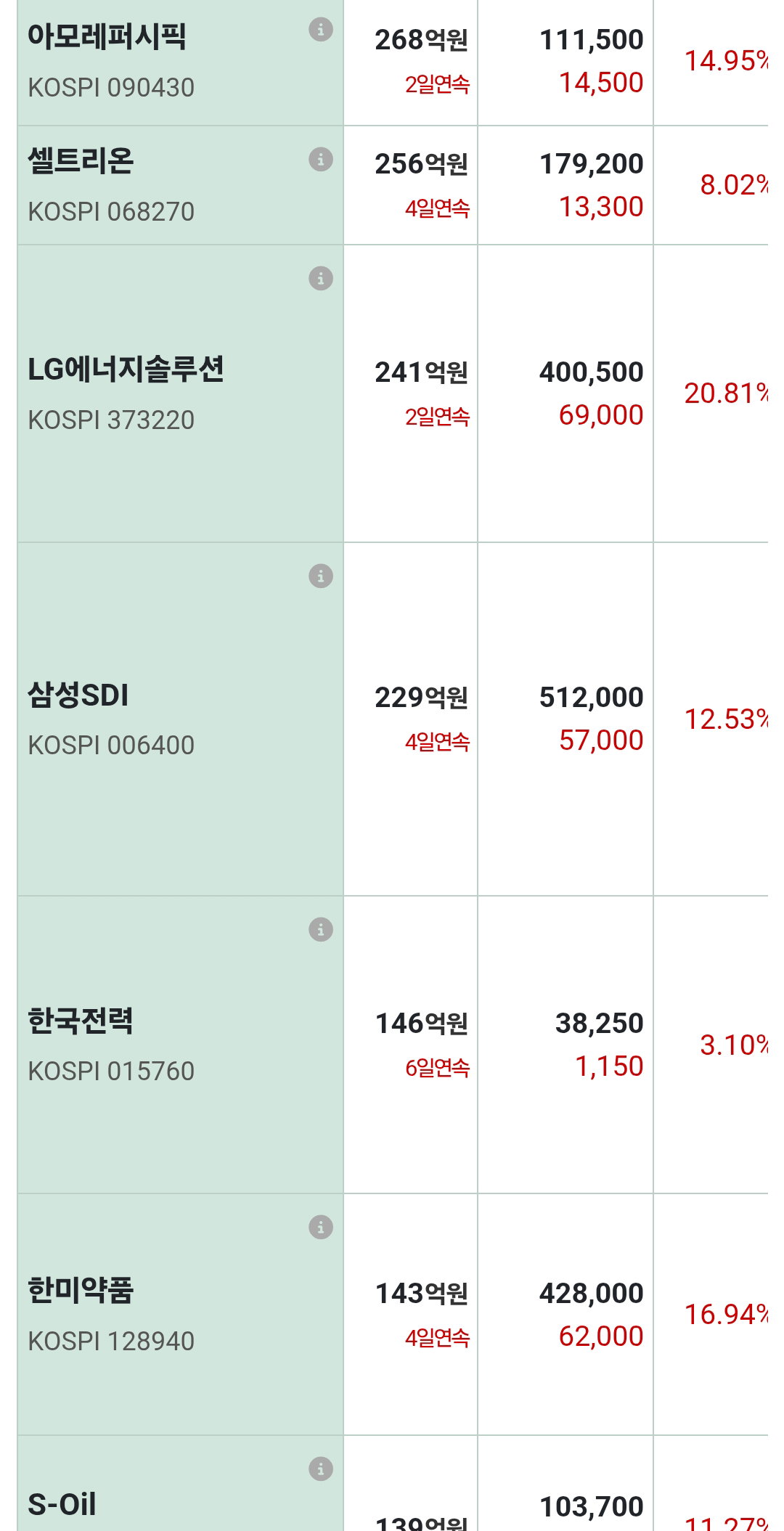Click 삼성SDI price 512,000

pos(591,697)
